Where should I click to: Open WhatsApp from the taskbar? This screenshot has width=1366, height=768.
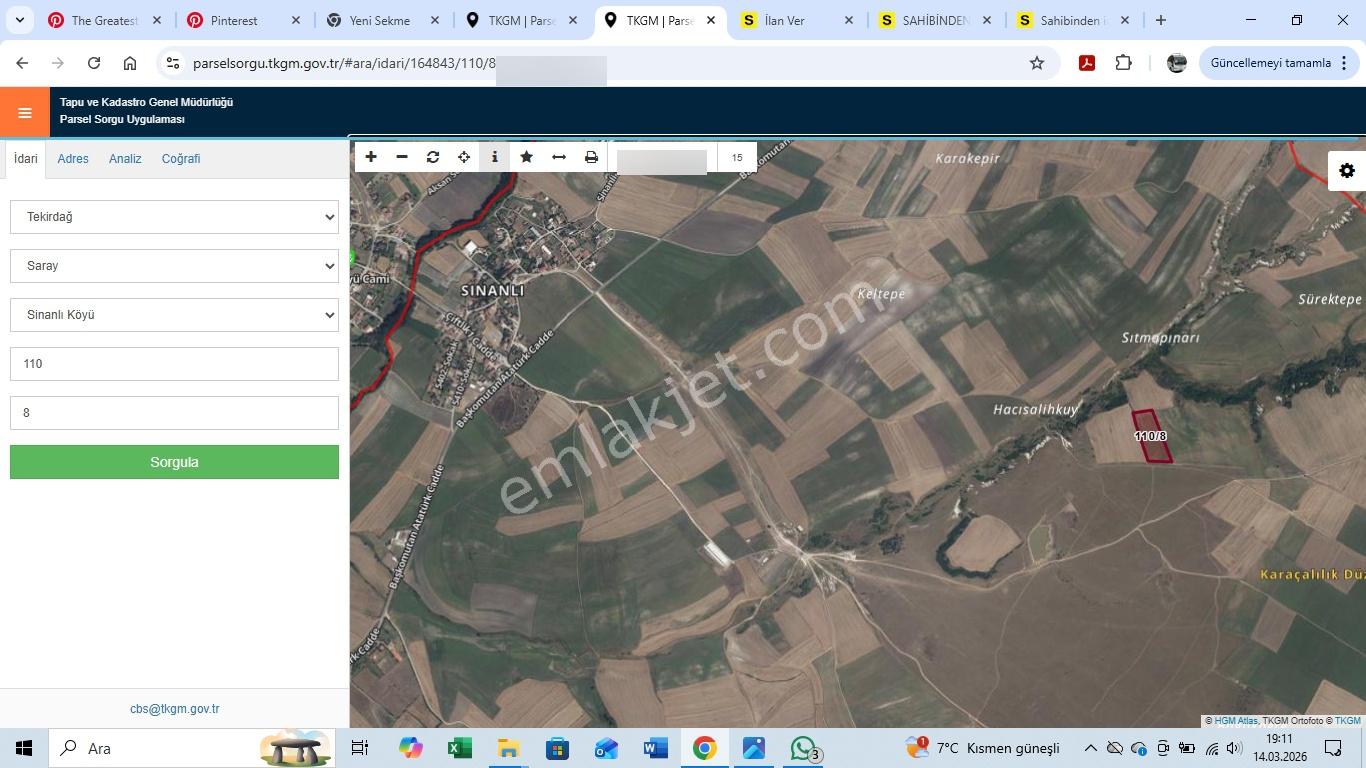point(804,748)
